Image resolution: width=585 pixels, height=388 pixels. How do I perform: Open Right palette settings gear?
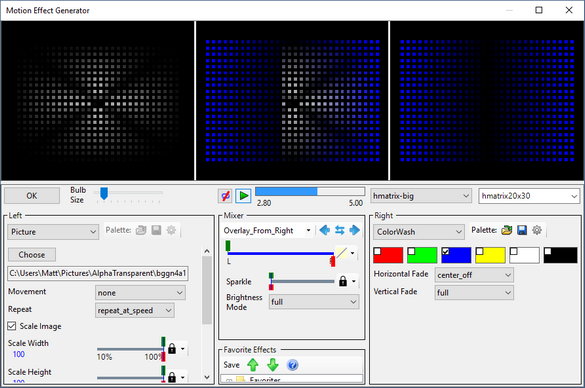[x=537, y=230]
